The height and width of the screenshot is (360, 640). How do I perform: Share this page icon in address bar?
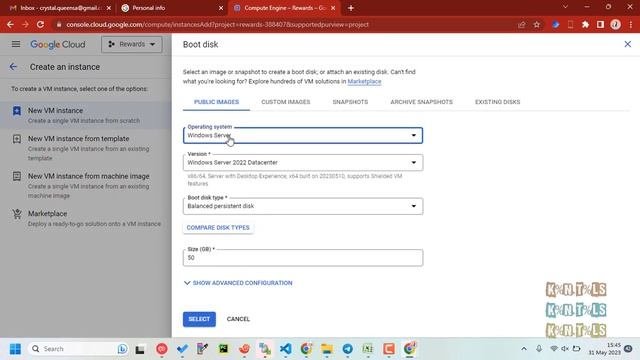click(521, 24)
